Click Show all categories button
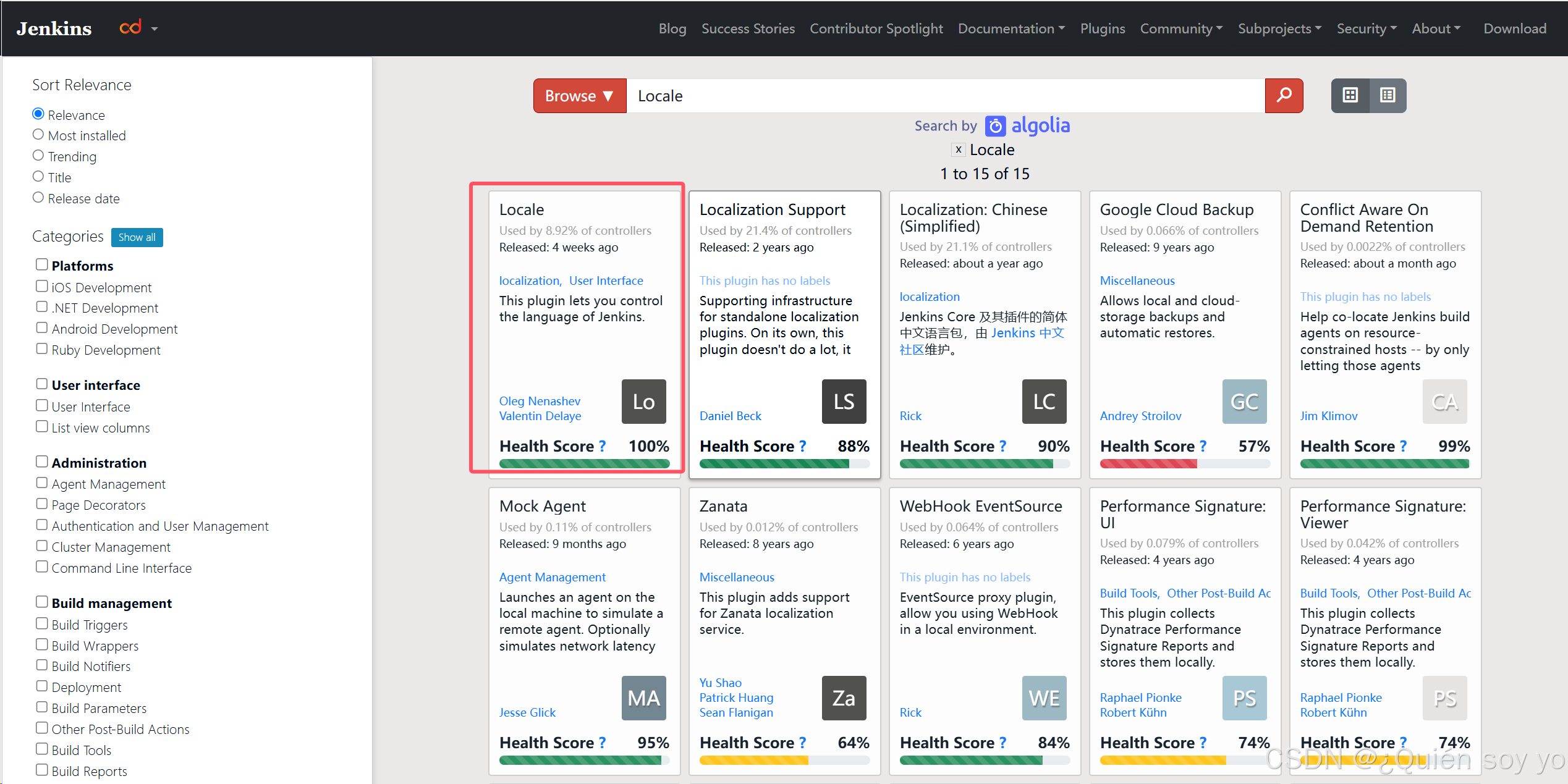Screen dimensions: 1568x784 137,237
